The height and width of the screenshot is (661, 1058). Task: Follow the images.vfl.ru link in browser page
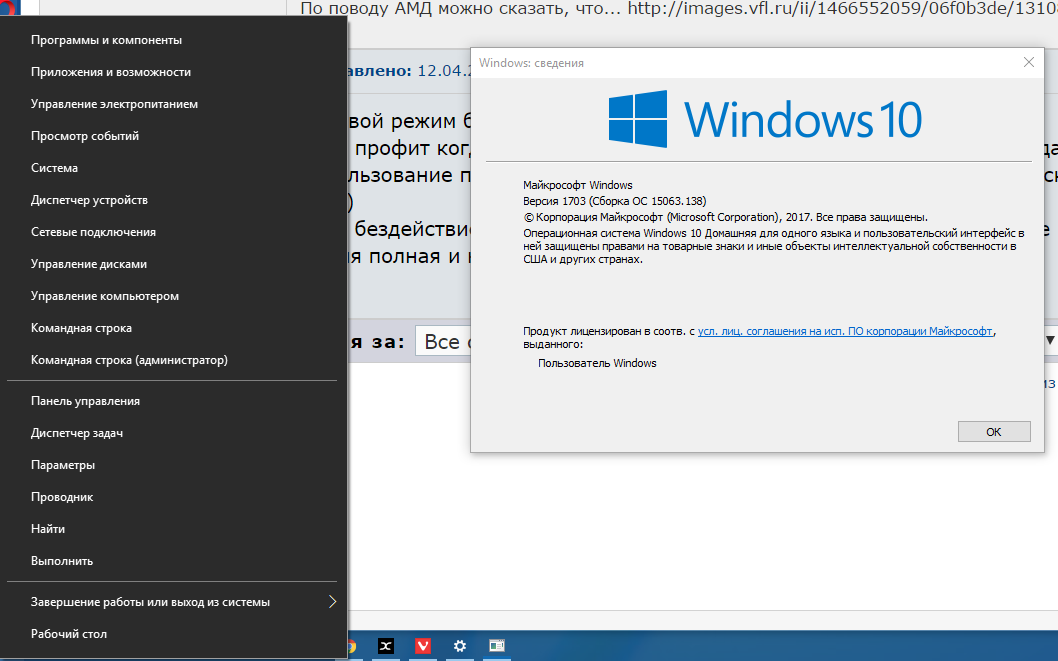pos(842,8)
